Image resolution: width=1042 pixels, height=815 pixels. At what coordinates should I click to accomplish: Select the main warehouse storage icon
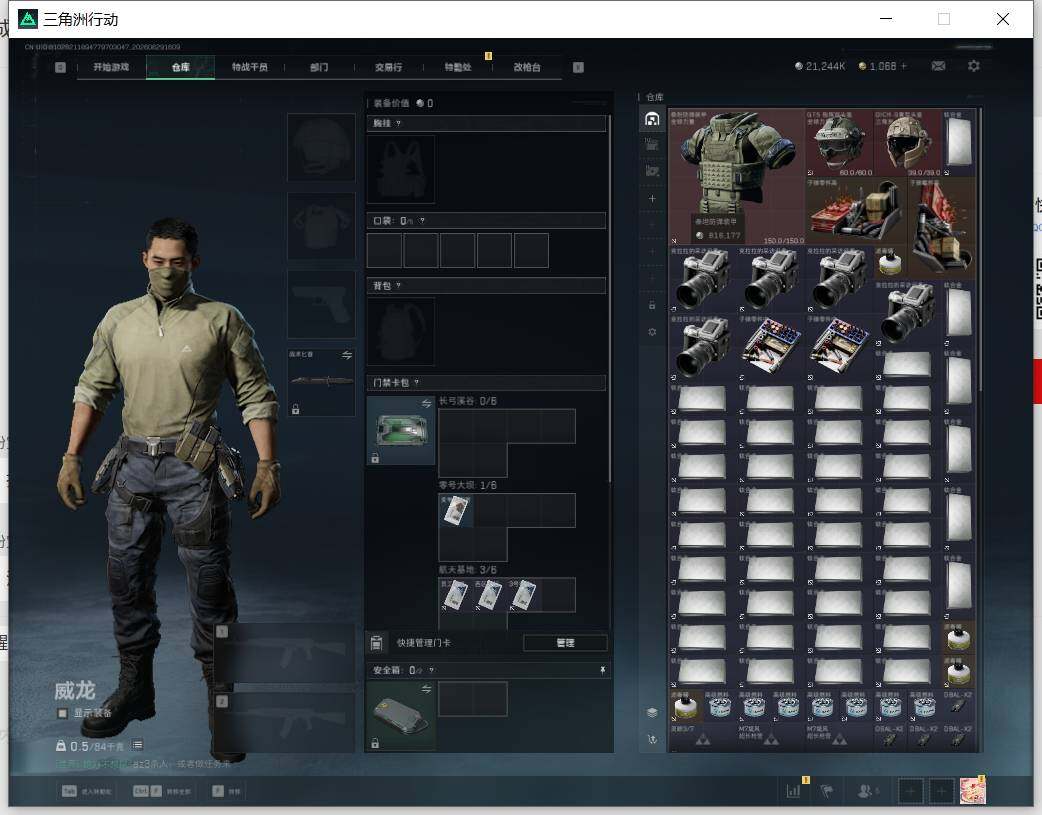click(652, 119)
